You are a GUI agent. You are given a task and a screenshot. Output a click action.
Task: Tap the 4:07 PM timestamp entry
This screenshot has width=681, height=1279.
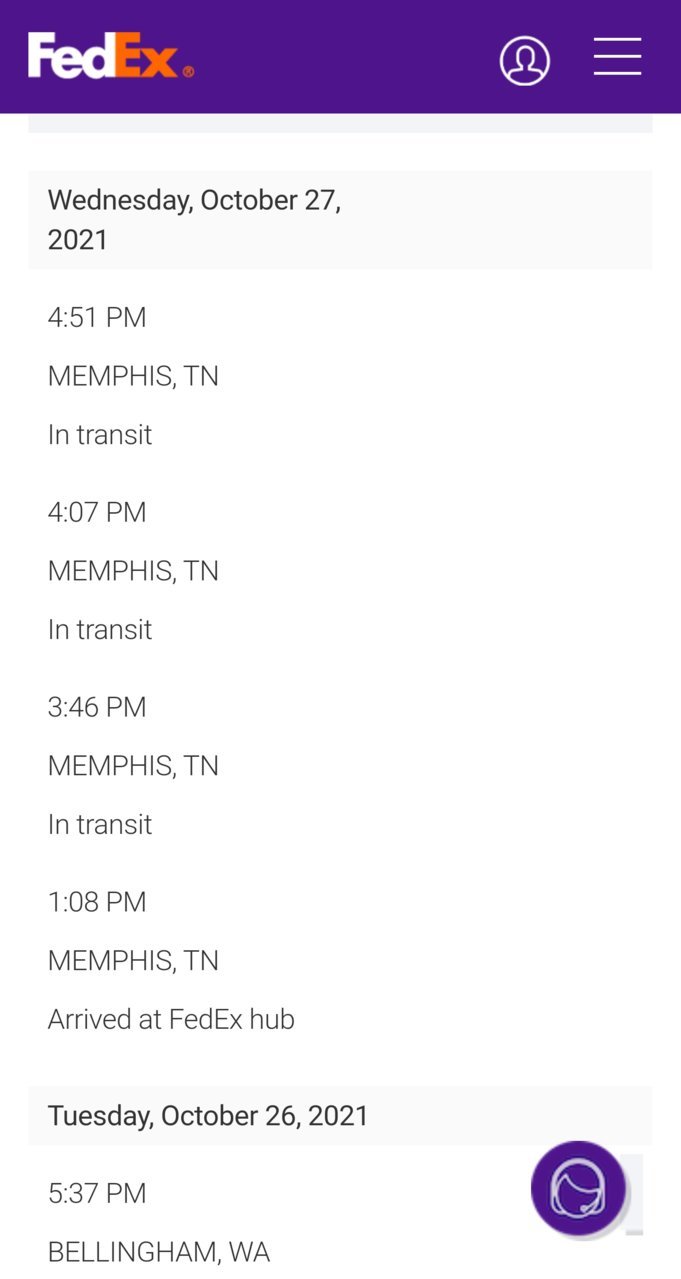pyautogui.click(x=97, y=512)
